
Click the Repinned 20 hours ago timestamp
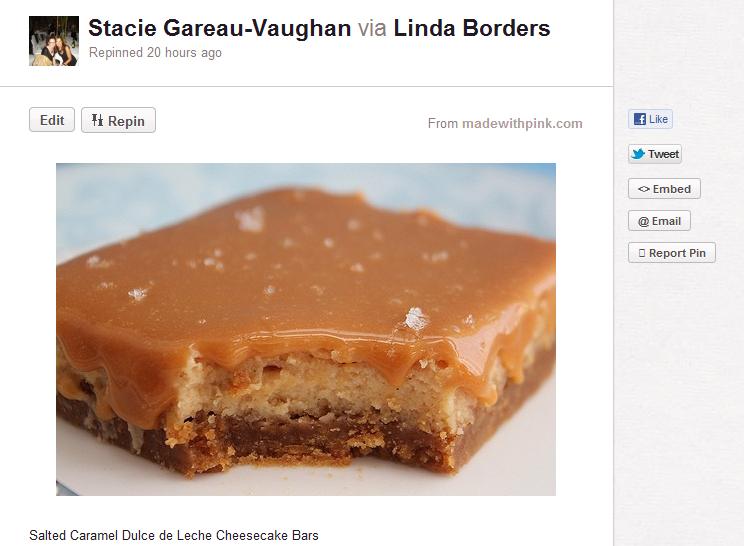click(155, 53)
